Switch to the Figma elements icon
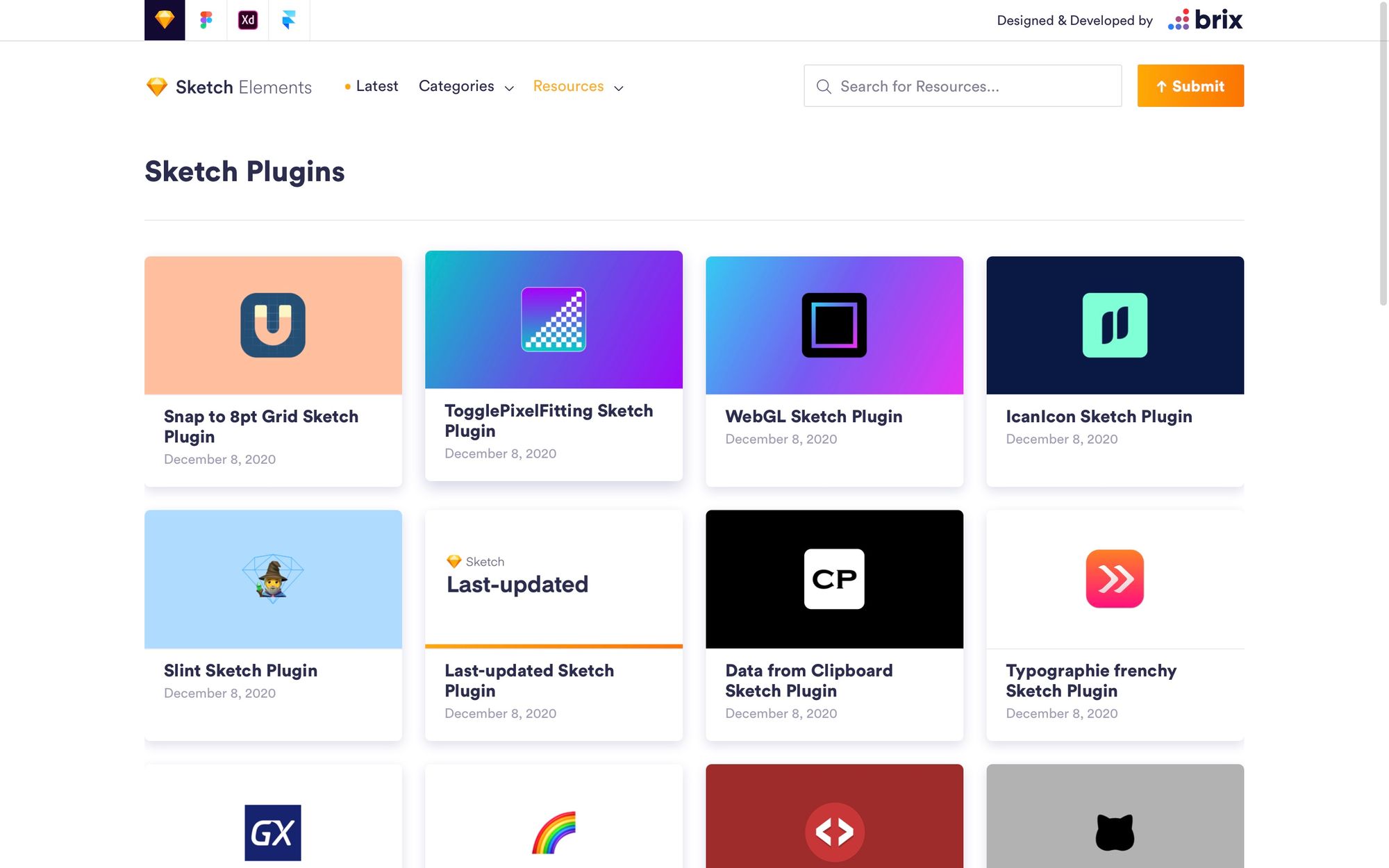The width and height of the screenshot is (1389, 868). click(x=206, y=19)
